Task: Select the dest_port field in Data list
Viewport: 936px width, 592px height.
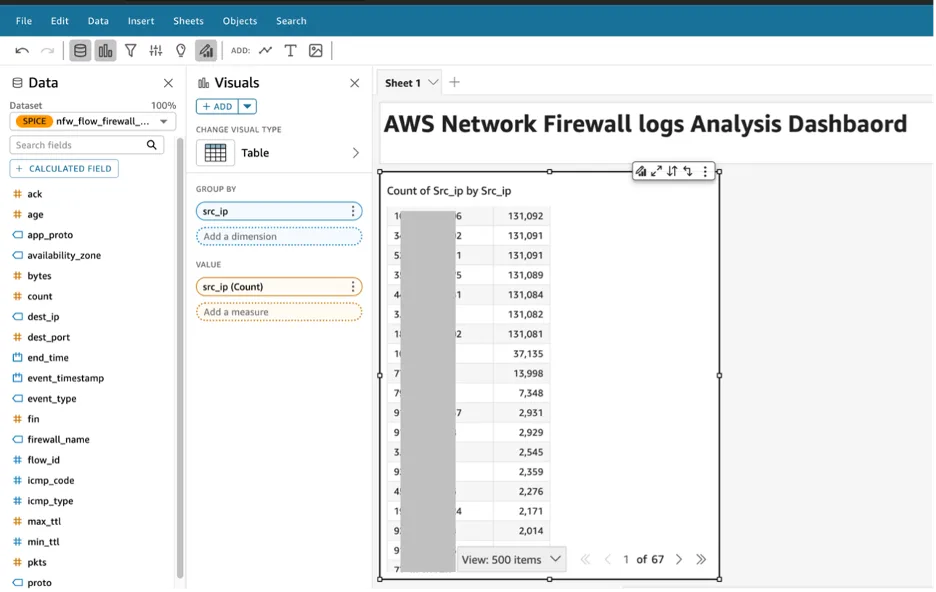Action: pyautogui.click(x=48, y=337)
